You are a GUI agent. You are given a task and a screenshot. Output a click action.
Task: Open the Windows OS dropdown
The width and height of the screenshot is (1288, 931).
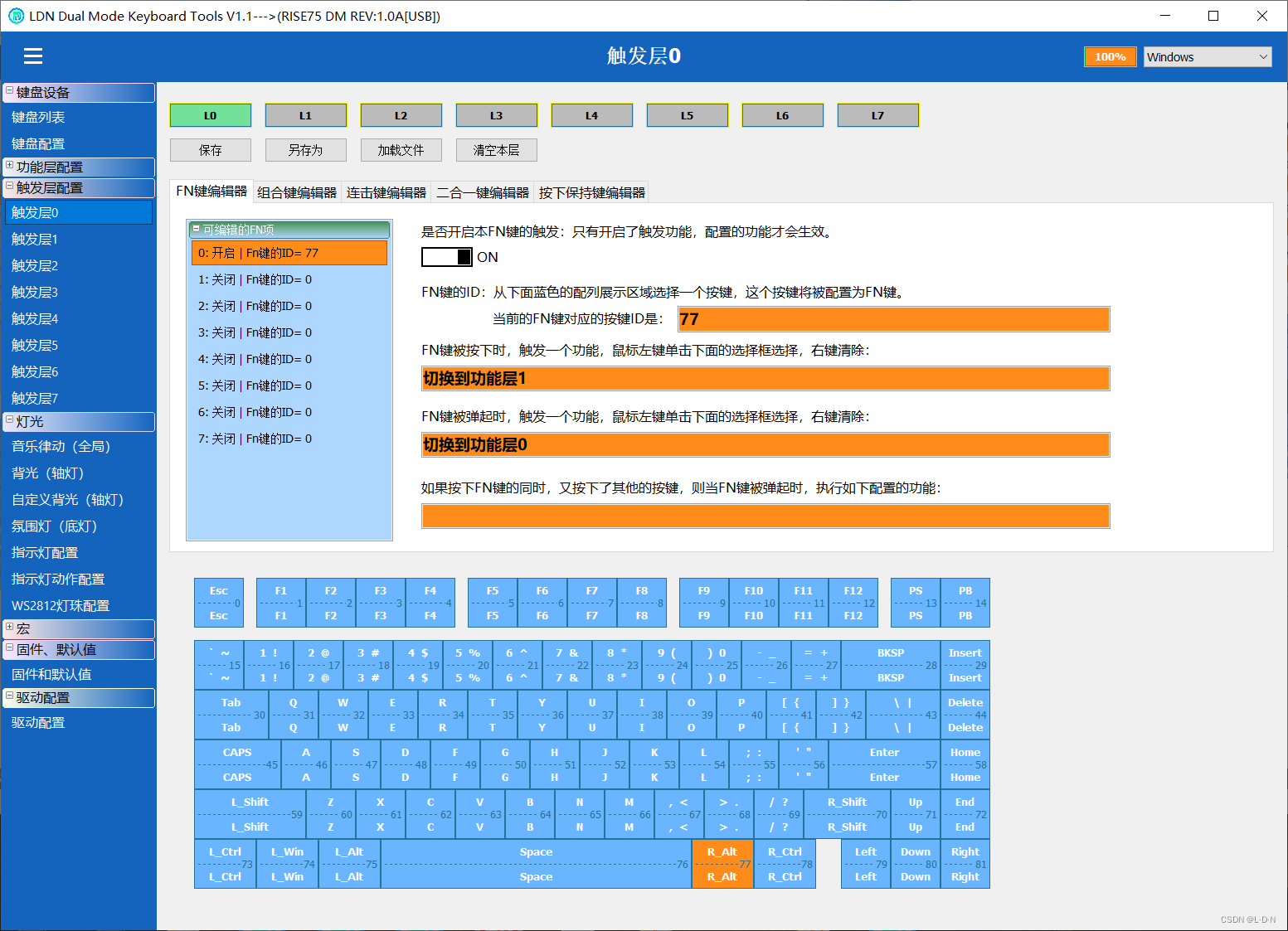[x=1208, y=56]
